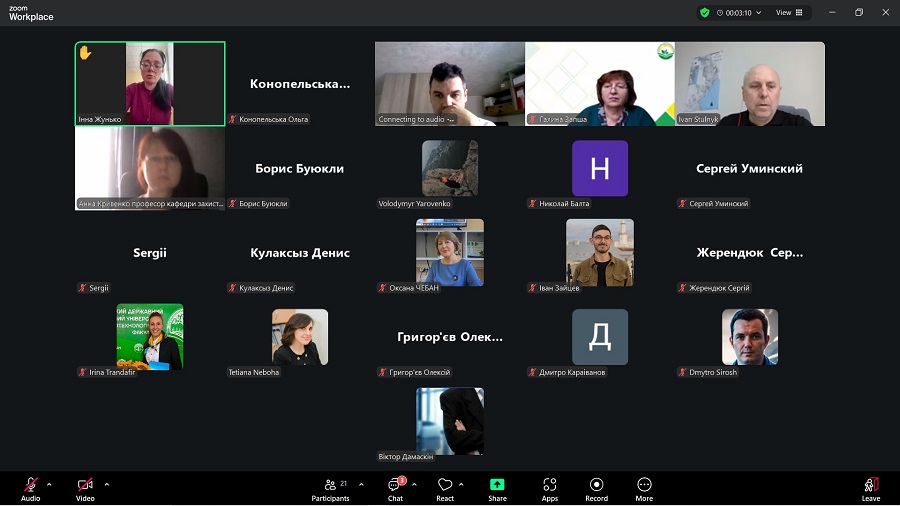Click the large name Конопельська… in tile
The width and height of the screenshot is (900, 506).
tap(300, 84)
